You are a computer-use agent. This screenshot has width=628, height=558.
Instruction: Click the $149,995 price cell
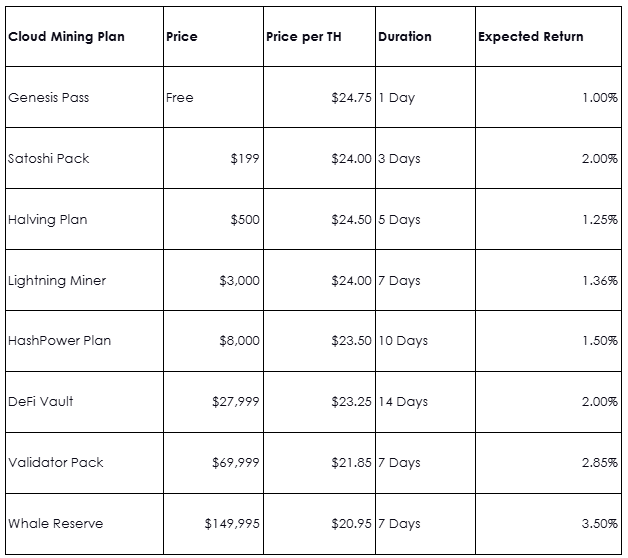coord(232,524)
